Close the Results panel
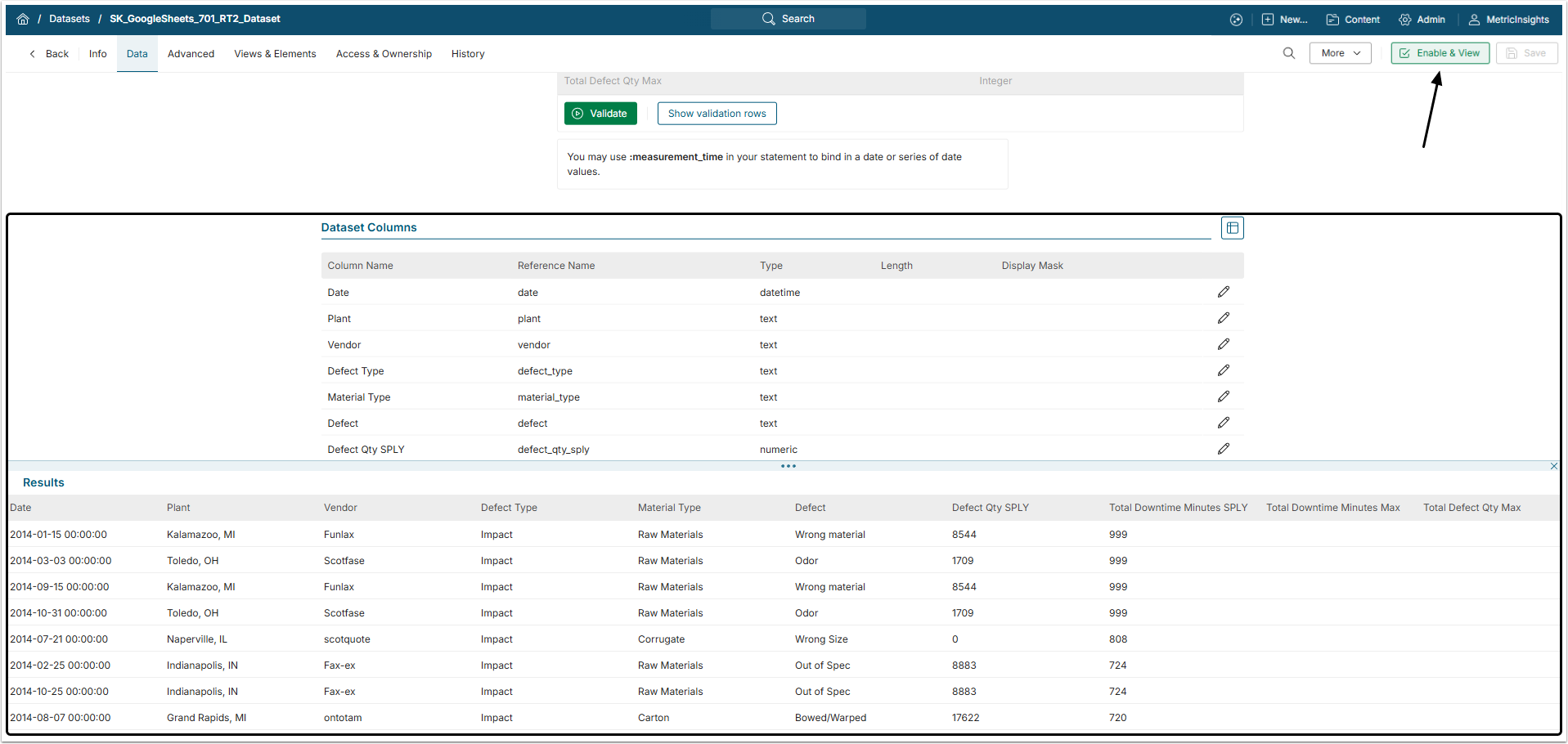This screenshot has height=744, width=1568. pos(1553,466)
